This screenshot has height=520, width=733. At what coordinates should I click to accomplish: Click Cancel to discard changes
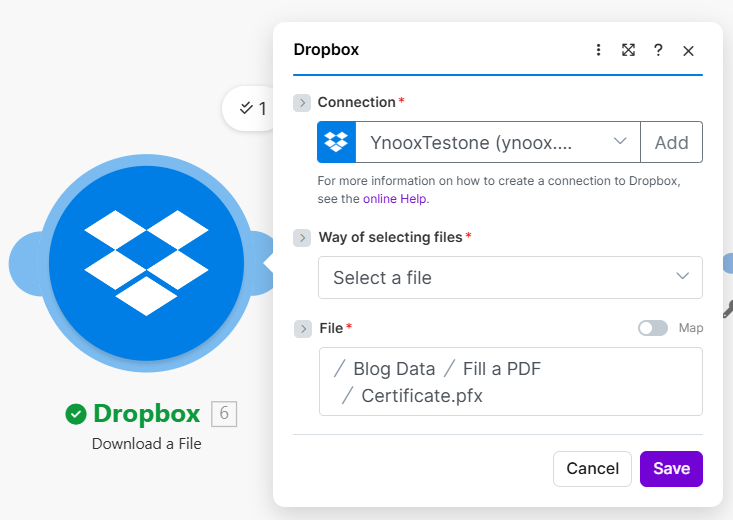pos(592,468)
